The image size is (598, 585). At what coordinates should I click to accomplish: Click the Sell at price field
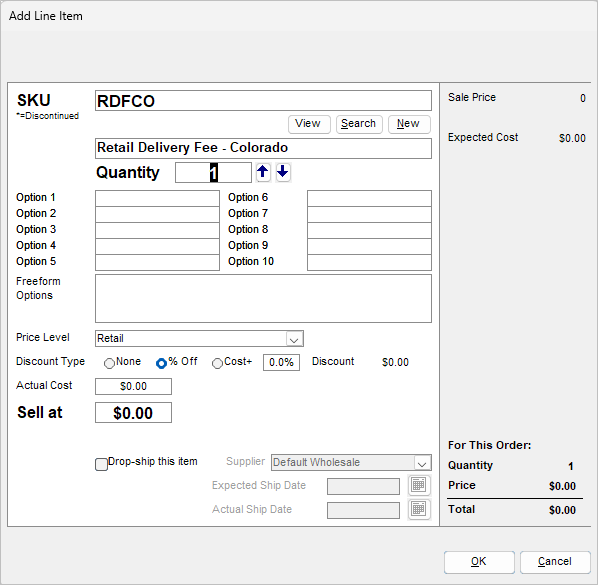click(x=133, y=413)
